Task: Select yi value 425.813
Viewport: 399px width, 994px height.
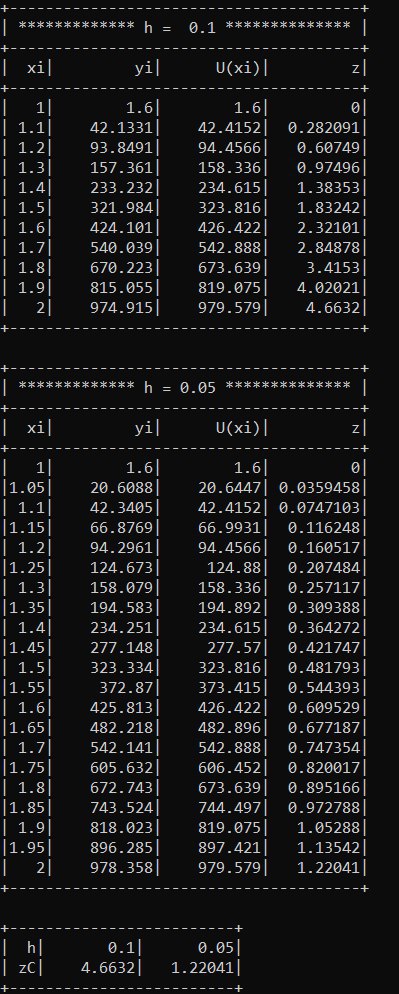Action: (x=122, y=708)
